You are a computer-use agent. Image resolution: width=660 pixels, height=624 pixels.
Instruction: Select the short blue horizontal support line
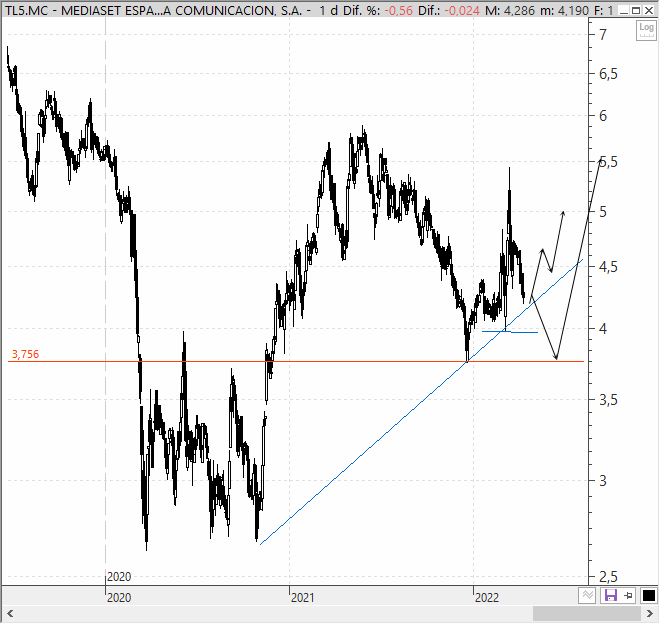(510, 332)
